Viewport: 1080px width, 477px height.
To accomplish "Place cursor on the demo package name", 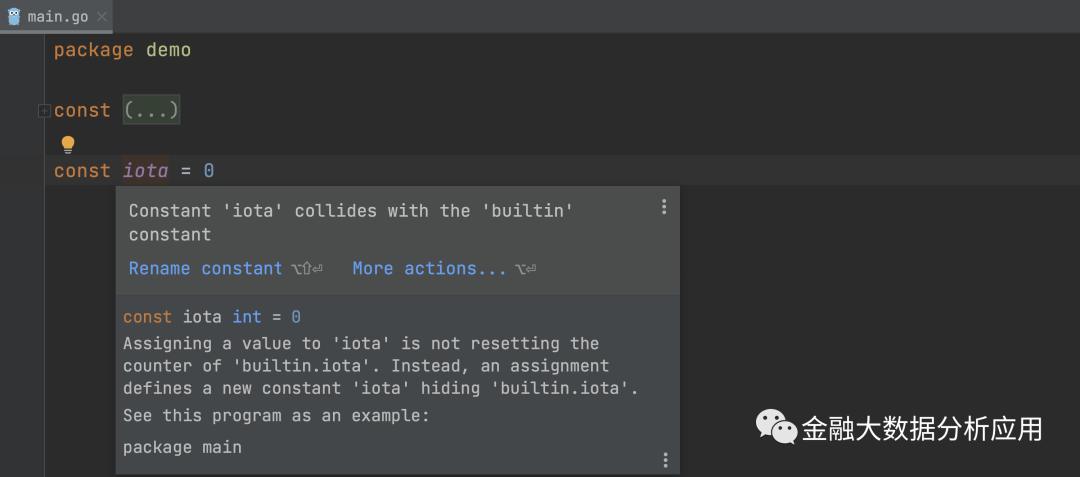I will point(168,50).
